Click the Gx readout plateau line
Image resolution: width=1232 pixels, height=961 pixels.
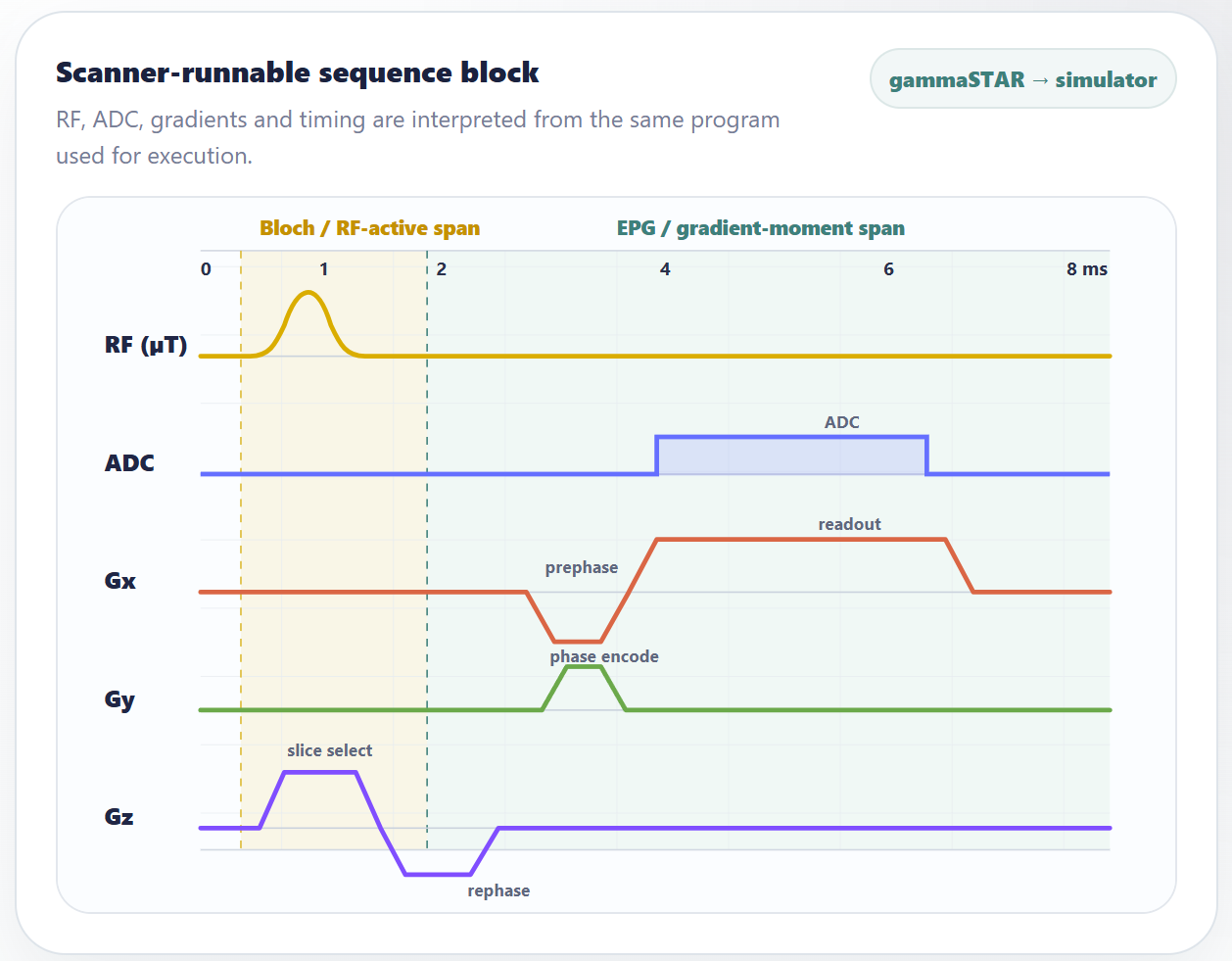pos(801,539)
